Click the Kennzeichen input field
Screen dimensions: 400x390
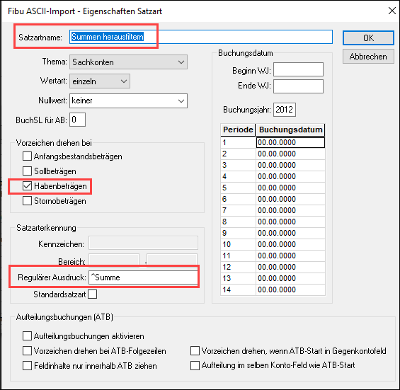143,243
